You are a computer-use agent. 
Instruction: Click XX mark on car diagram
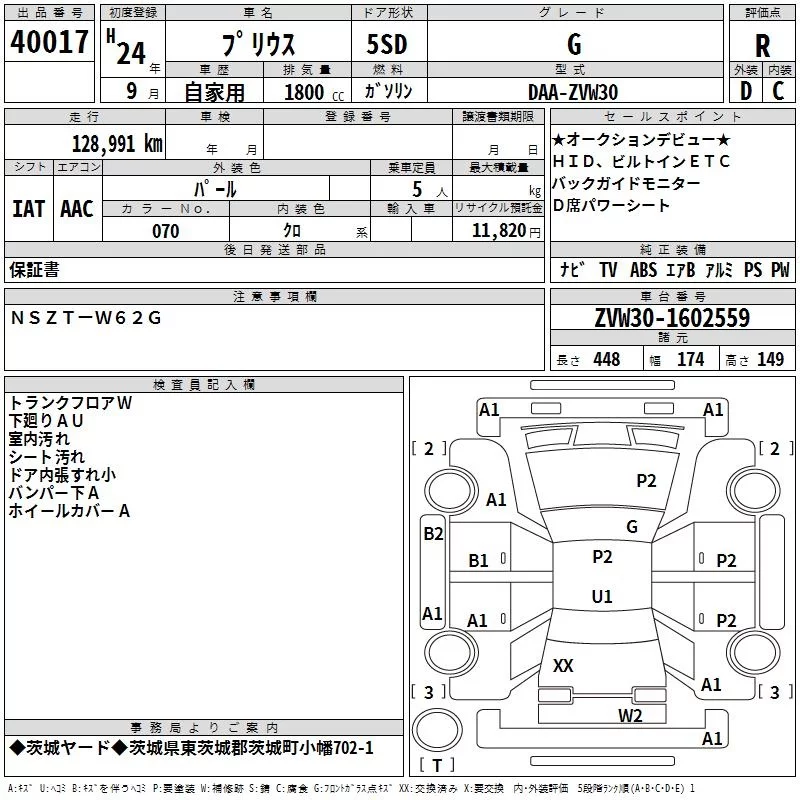[563, 665]
